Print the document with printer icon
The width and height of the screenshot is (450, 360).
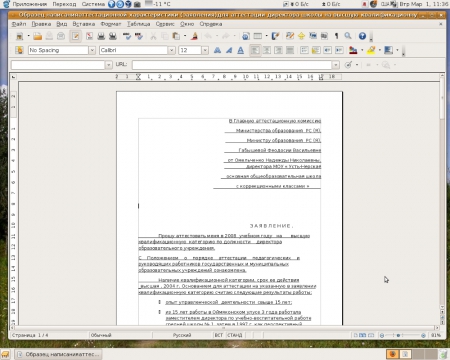pyautogui.click(x=101, y=36)
